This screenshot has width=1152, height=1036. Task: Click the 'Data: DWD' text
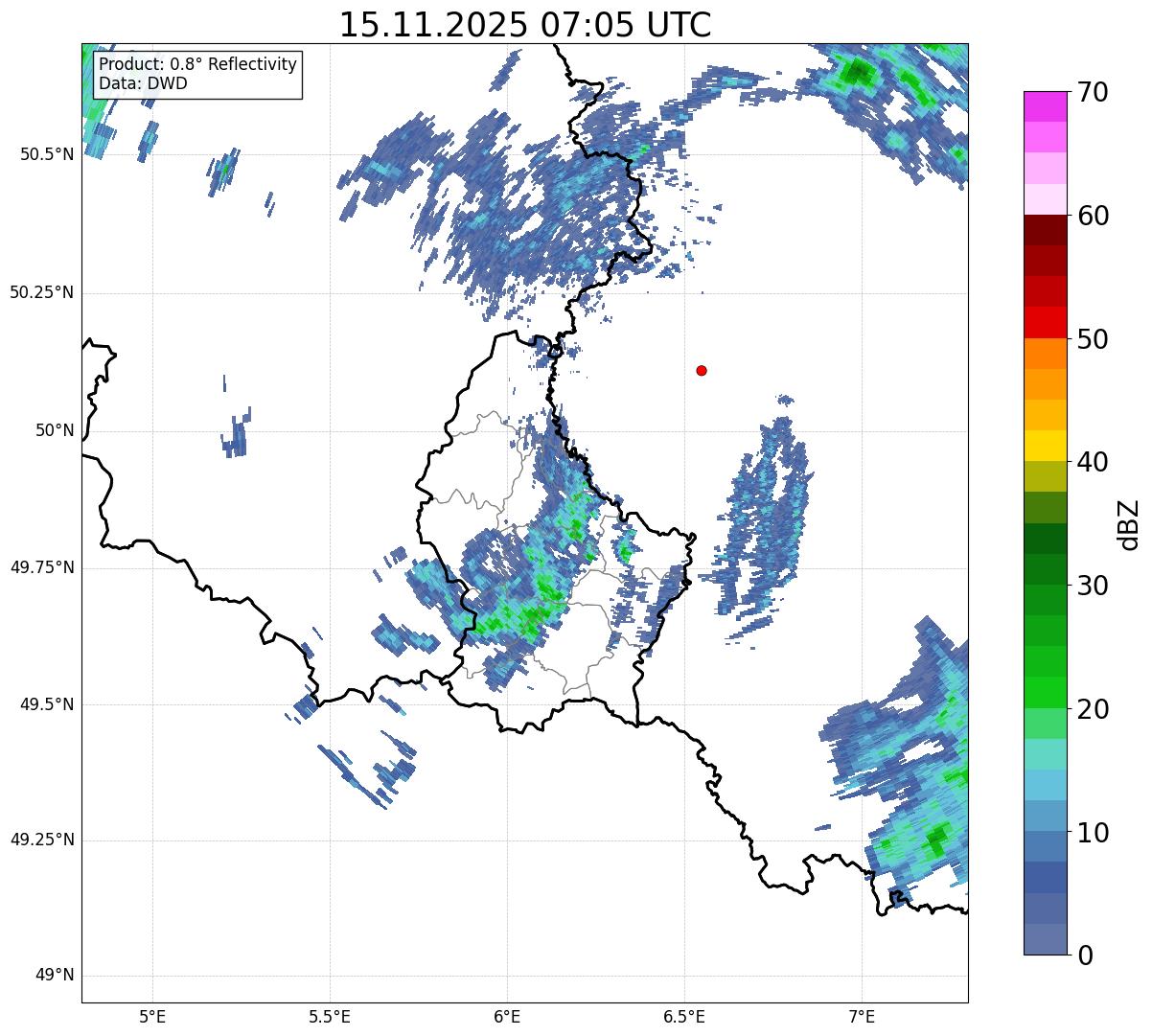click(x=144, y=83)
